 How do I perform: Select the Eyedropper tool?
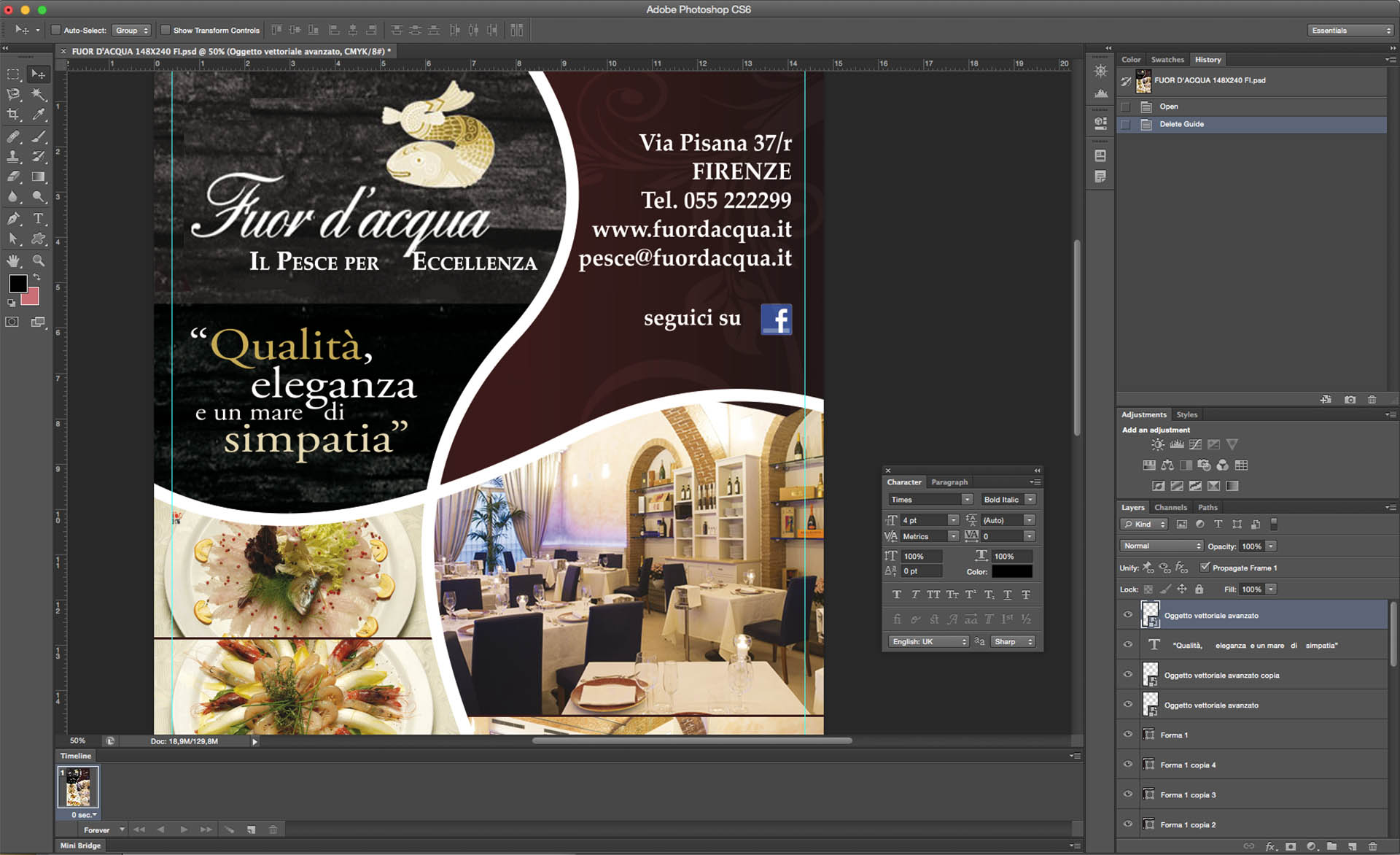(38, 115)
